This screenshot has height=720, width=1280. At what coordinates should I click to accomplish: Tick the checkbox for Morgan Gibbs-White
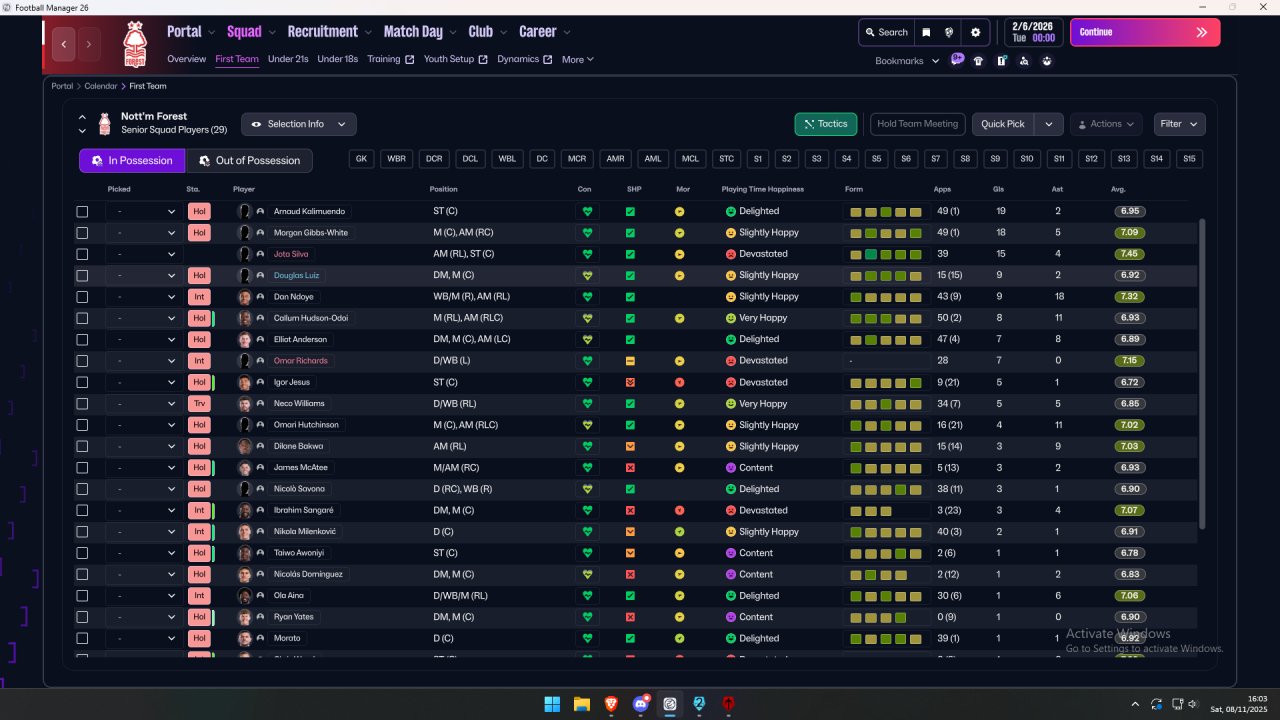(82, 233)
